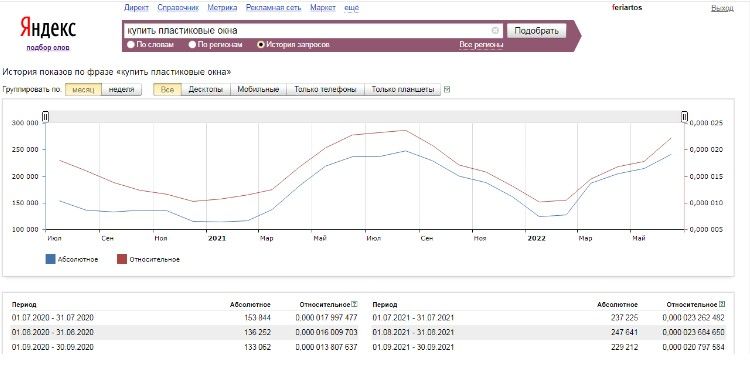Click the period 01.08.2021 - 31.08.2021
The height and width of the screenshot is (367, 750).
pyautogui.click(x=413, y=332)
